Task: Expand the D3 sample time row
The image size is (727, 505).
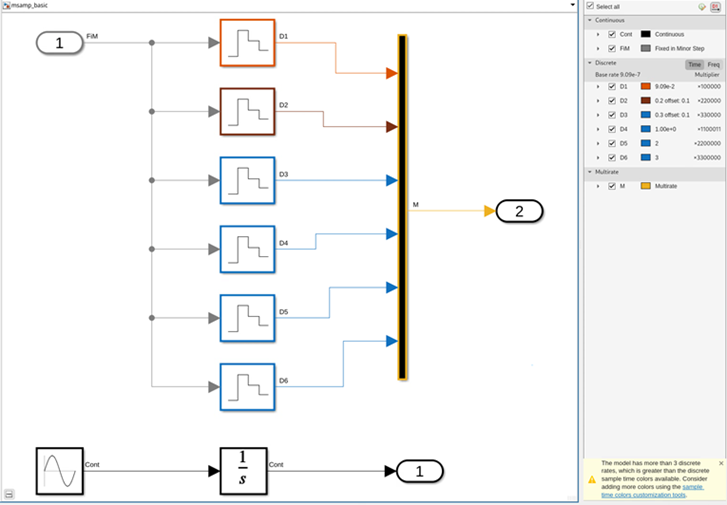Action: [598, 114]
